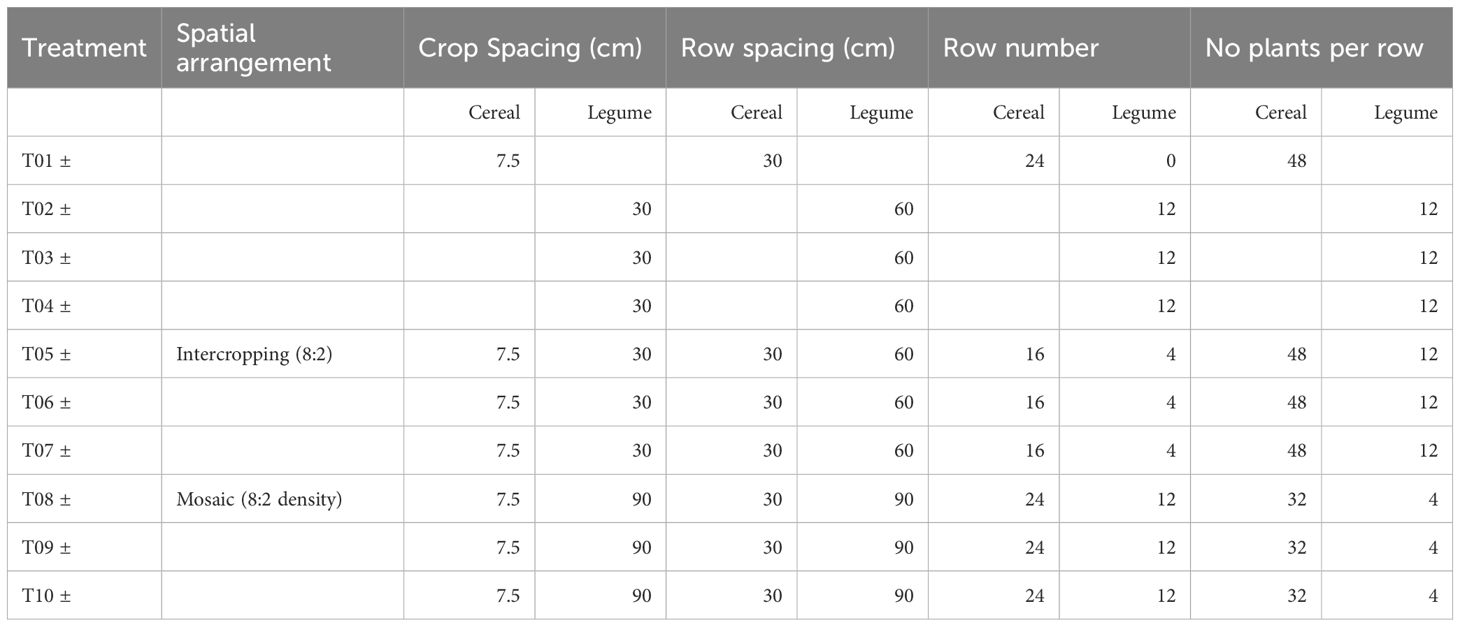
Task: Select the T02 ± treatment cell
Action: point(46,209)
